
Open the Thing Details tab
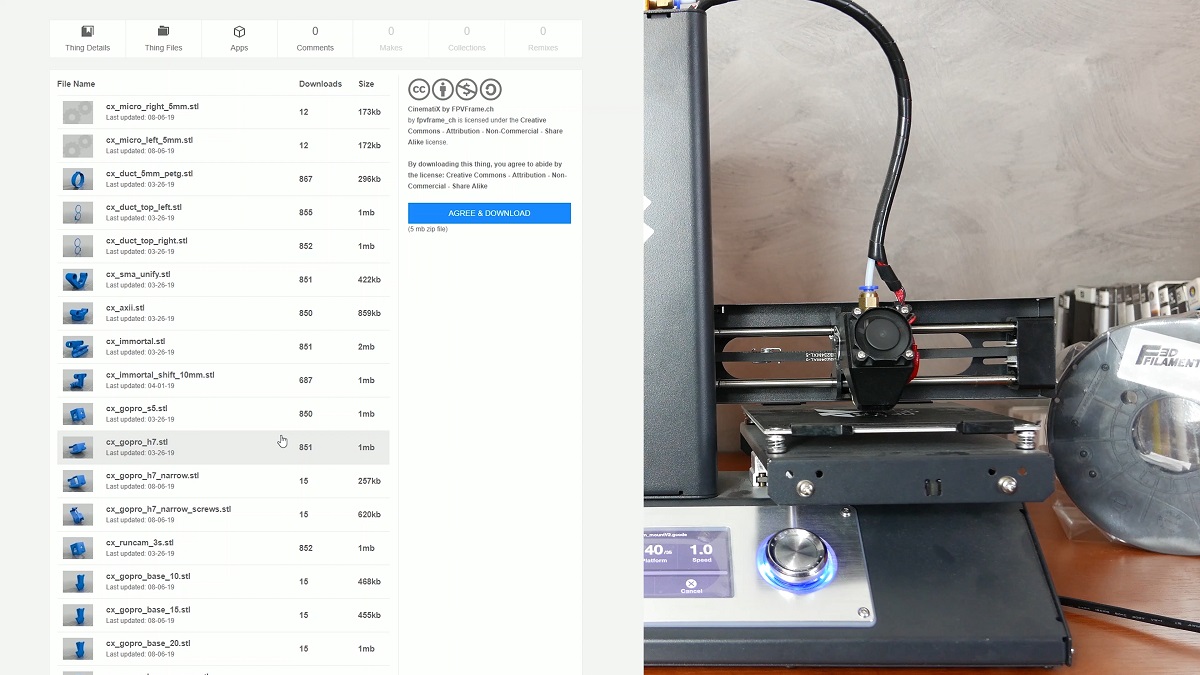[x=87, y=38]
